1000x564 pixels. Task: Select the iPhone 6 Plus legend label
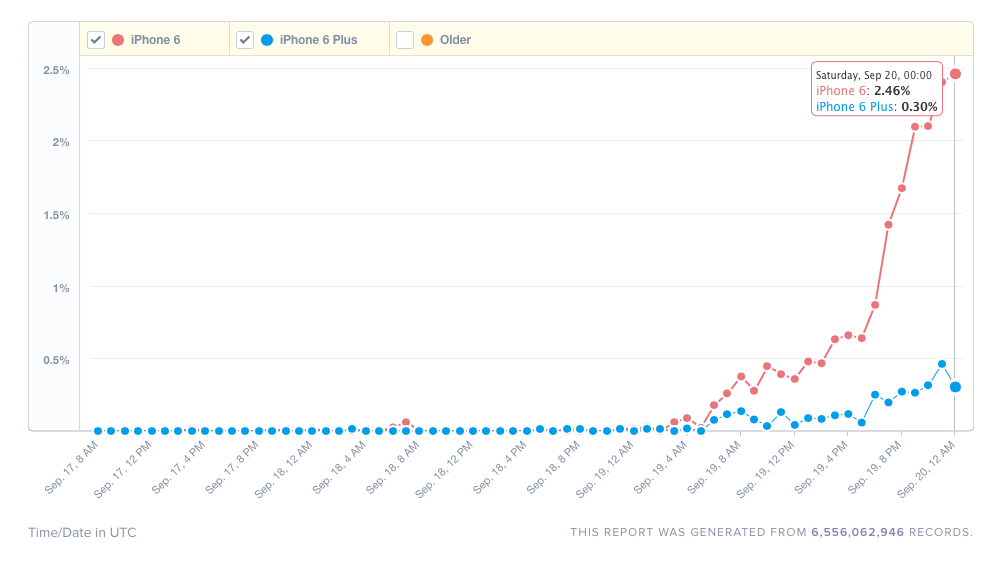(x=318, y=40)
